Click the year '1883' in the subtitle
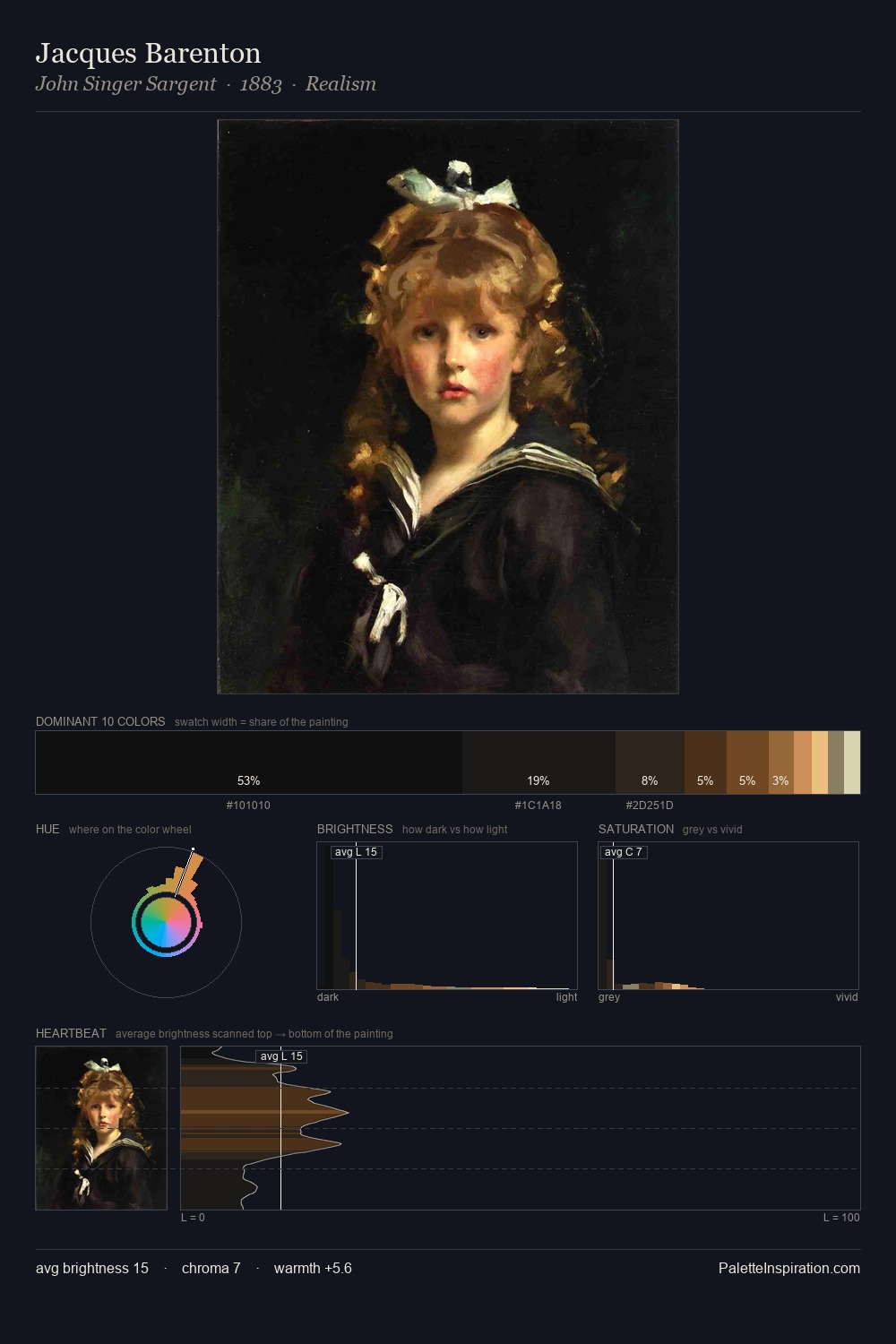Viewport: 896px width, 1344px height. coord(261,84)
